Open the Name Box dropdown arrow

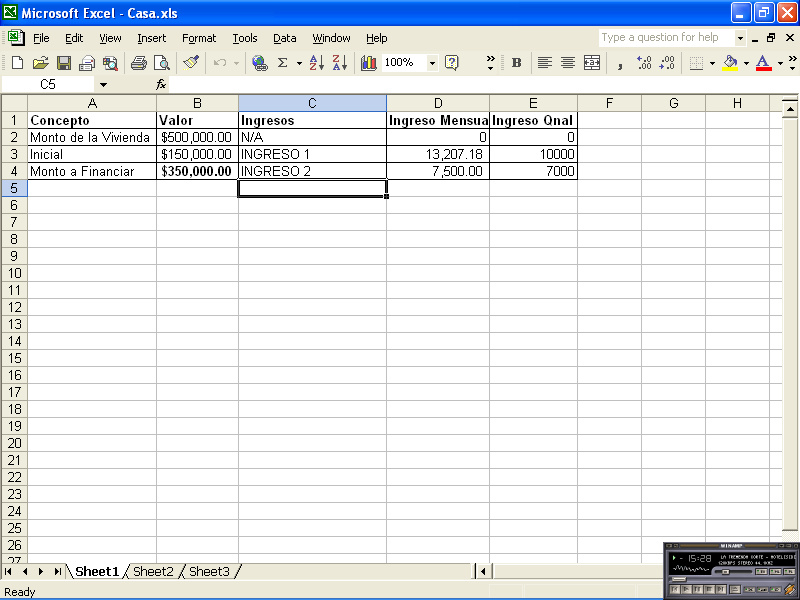(x=103, y=84)
